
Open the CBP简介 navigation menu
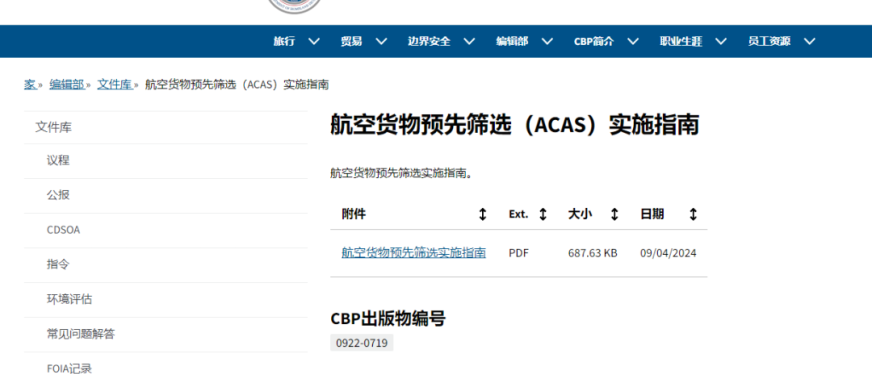(593, 41)
